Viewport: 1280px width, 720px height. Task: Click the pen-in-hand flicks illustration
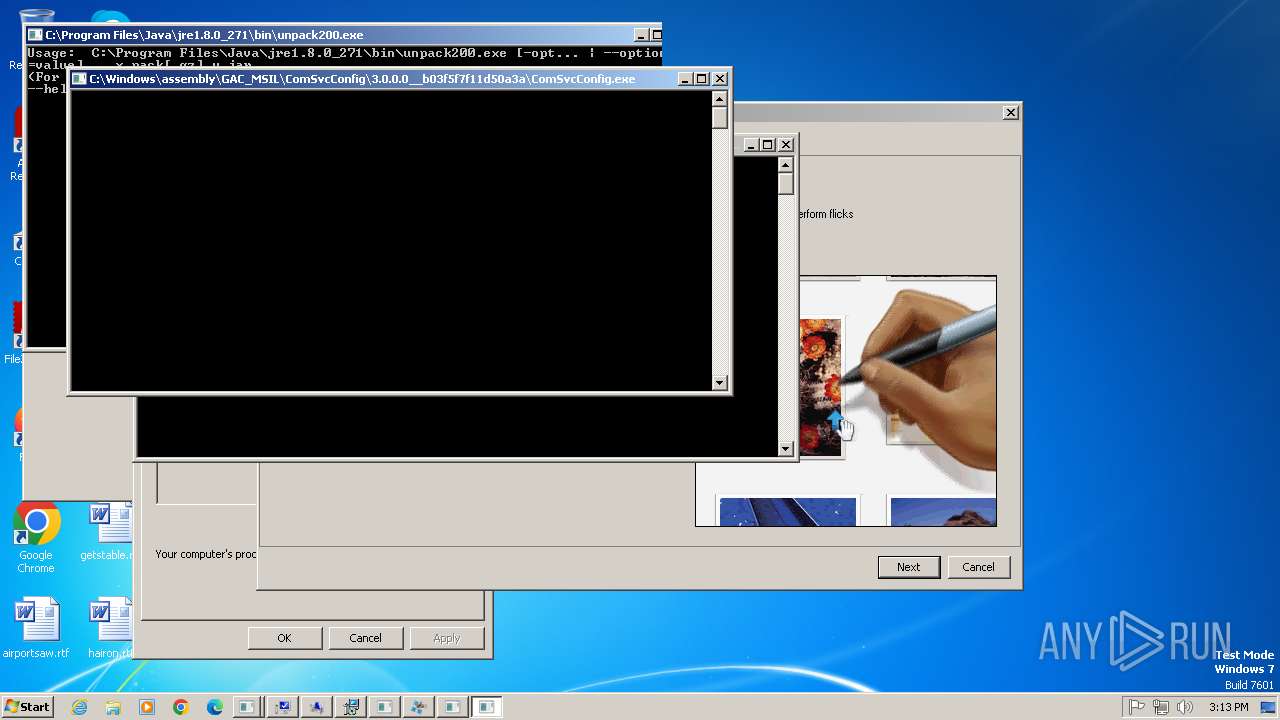(x=897, y=400)
